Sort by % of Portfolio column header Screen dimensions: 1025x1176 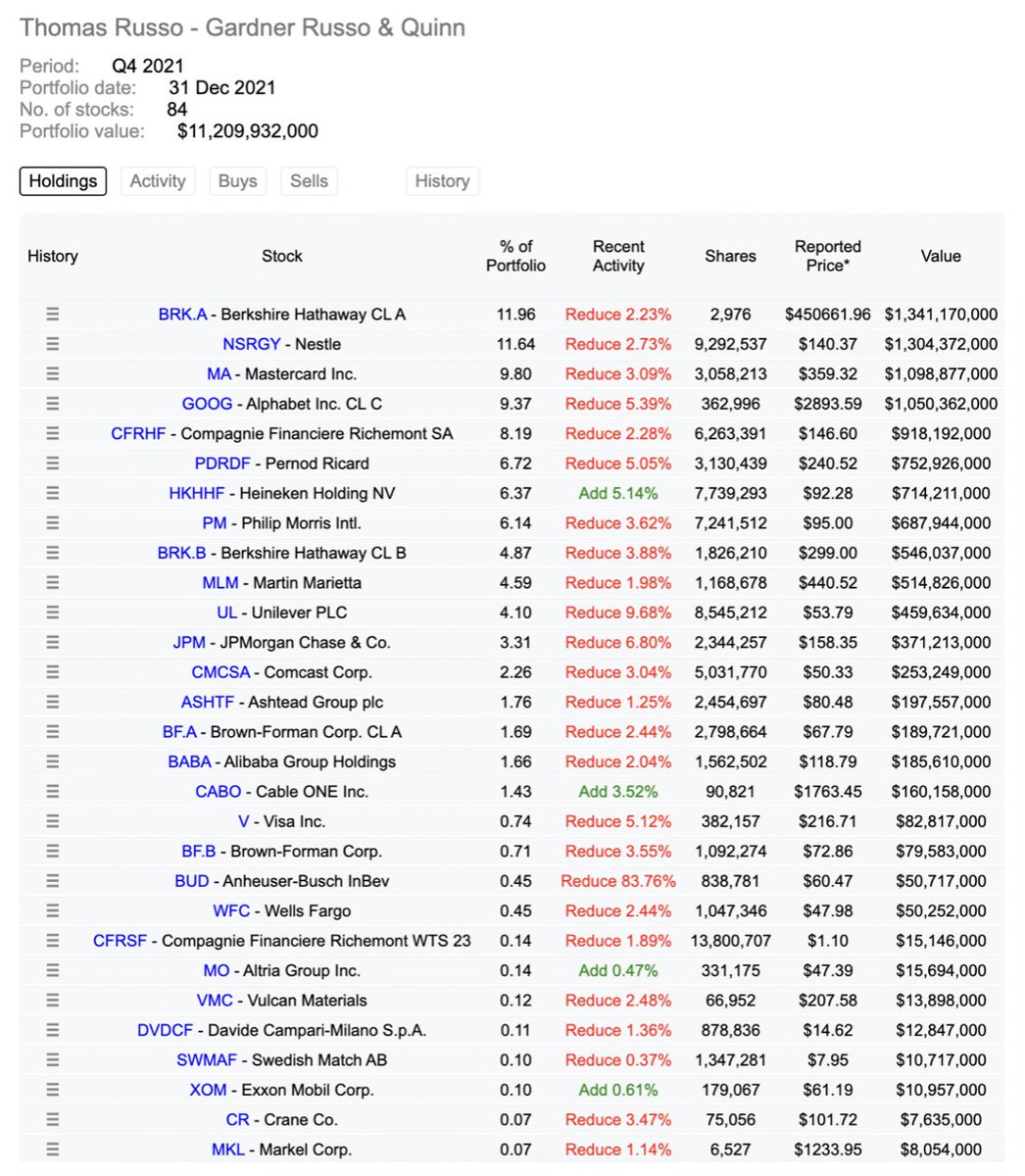516,256
